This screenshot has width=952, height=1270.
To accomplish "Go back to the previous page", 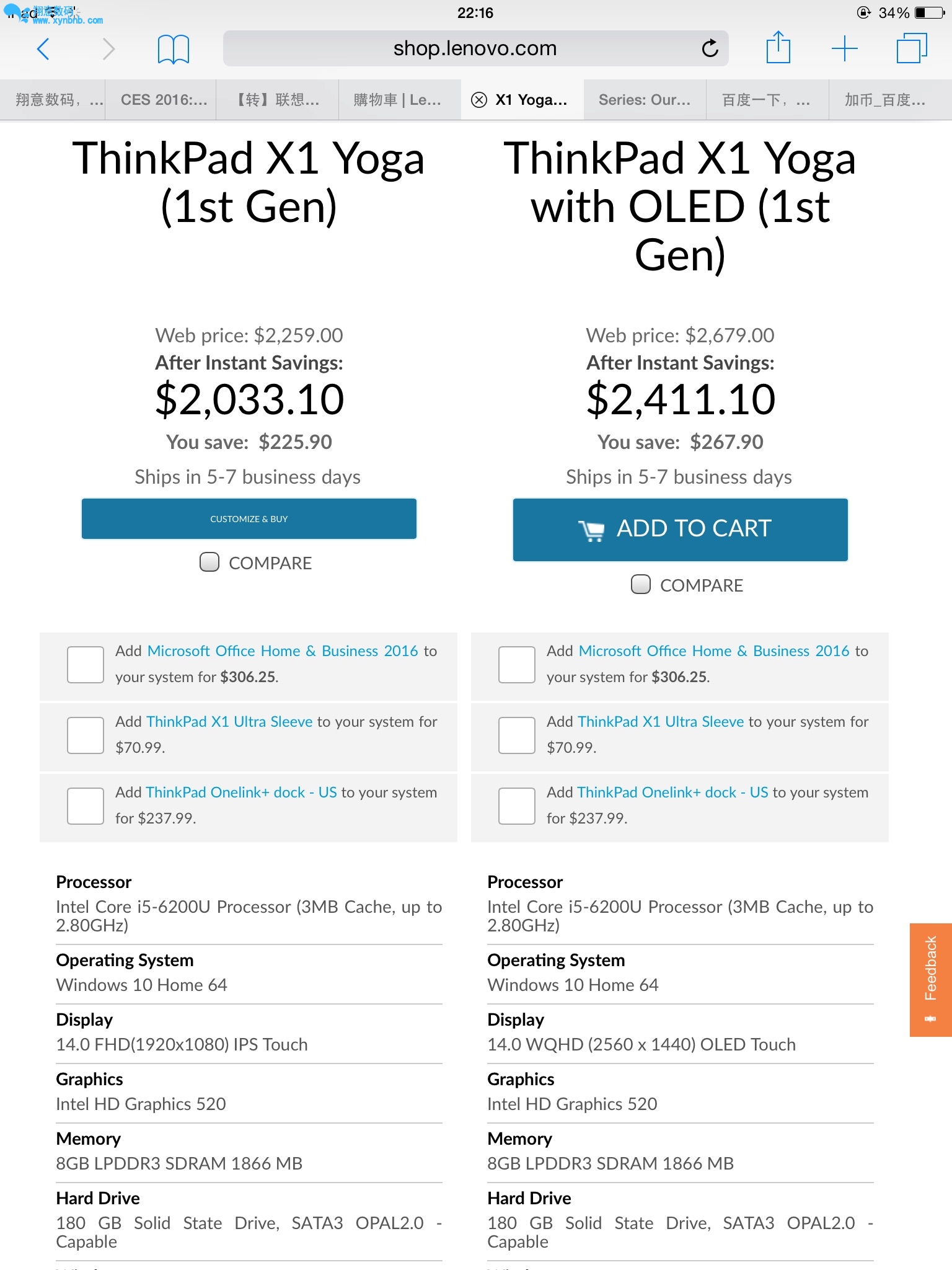I will pos(43,49).
